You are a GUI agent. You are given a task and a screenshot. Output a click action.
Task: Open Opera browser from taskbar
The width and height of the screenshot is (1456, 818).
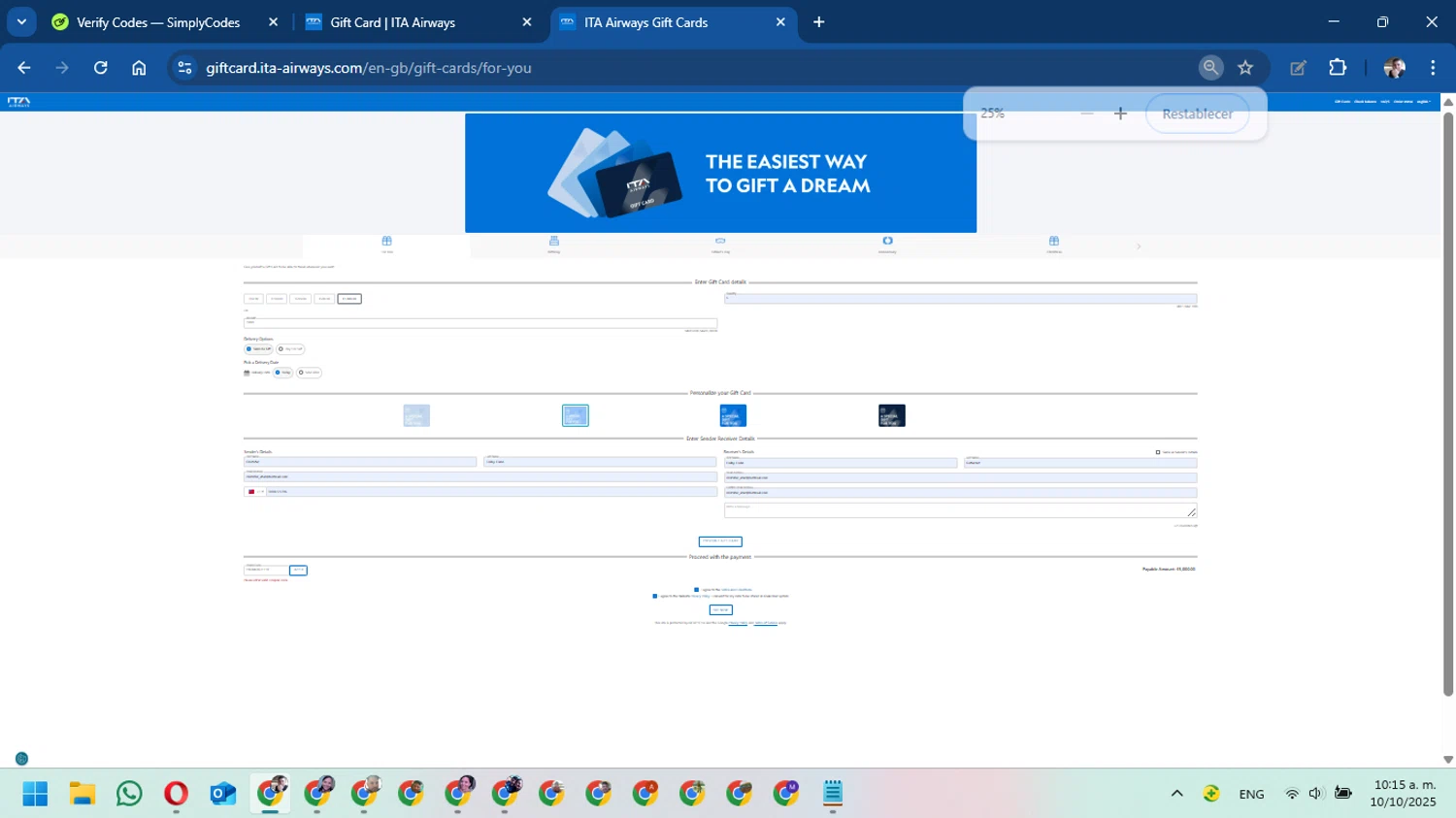176,794
